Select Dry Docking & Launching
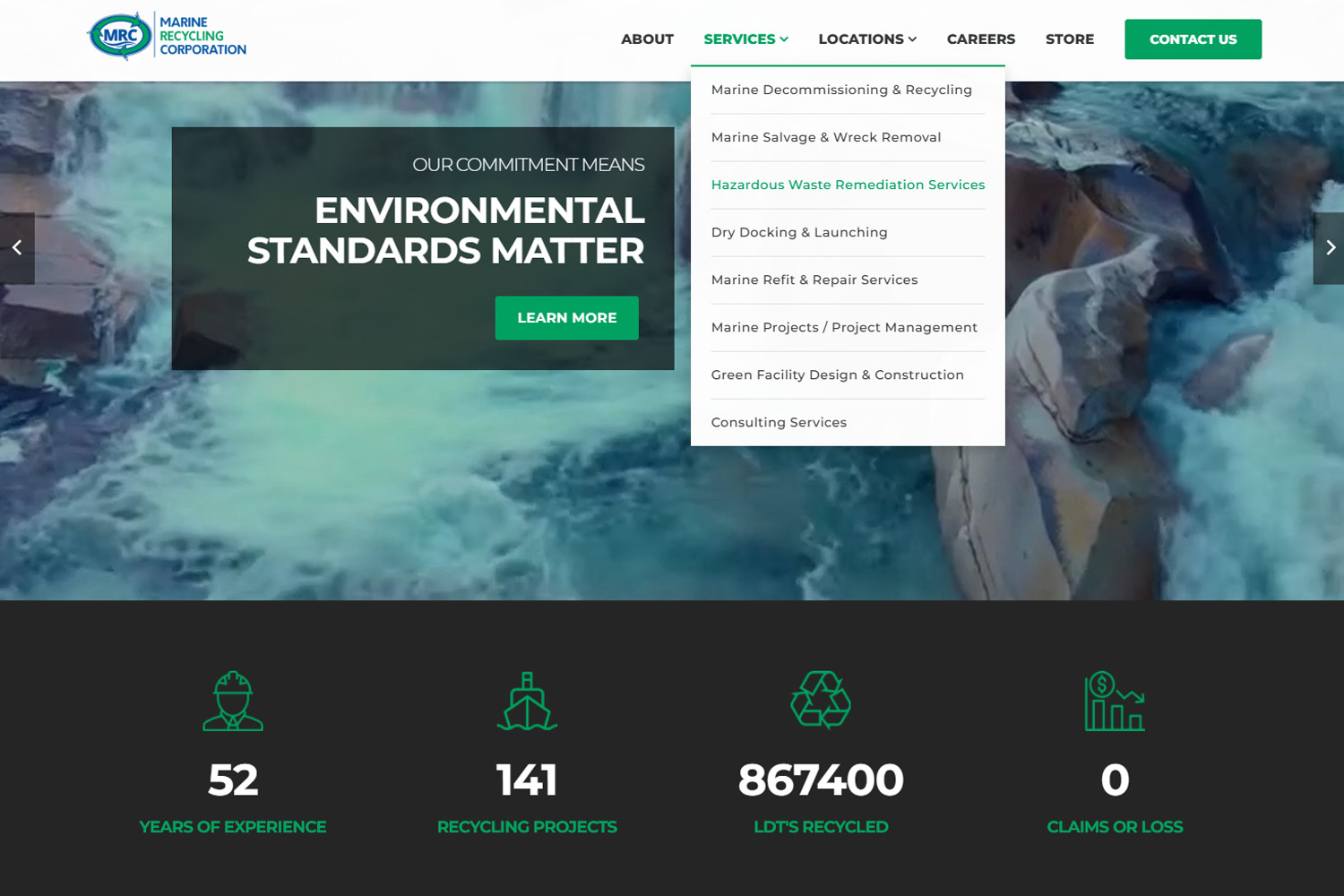The height and width of the screenshot is (896, 1344). tap(799, 232)
